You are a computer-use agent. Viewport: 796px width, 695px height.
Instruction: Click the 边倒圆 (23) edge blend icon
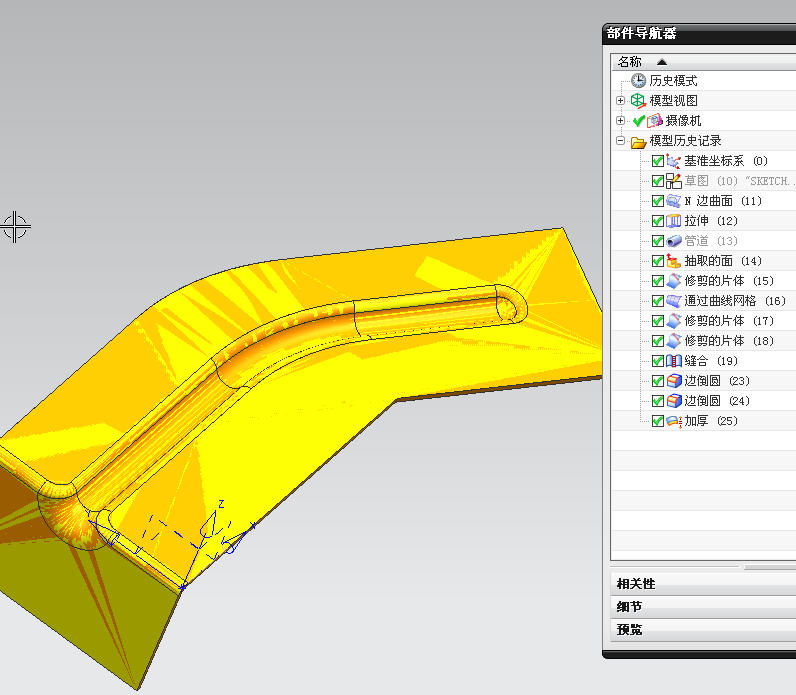(673, 381)
